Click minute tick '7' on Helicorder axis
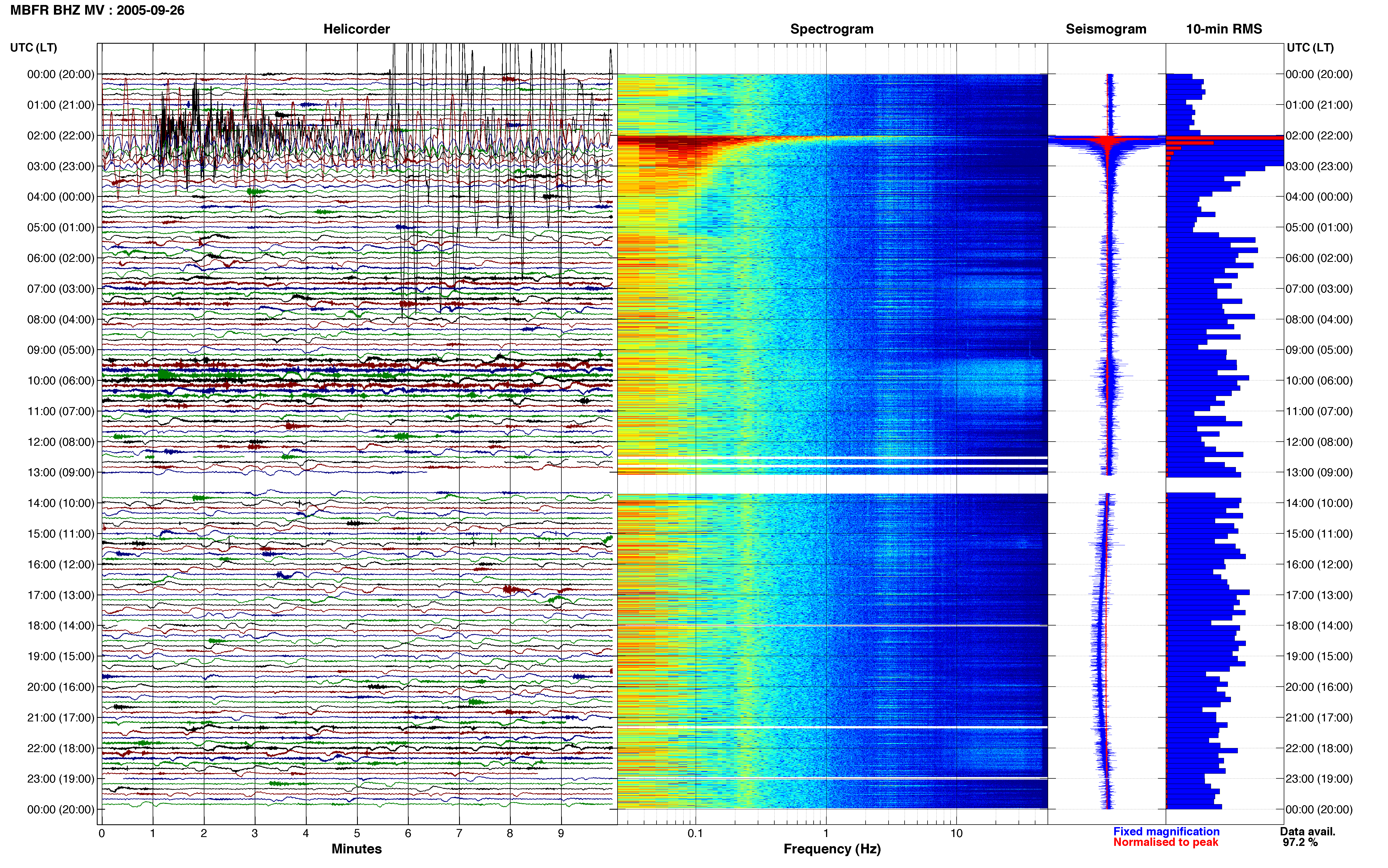 (x=459, y=833)
